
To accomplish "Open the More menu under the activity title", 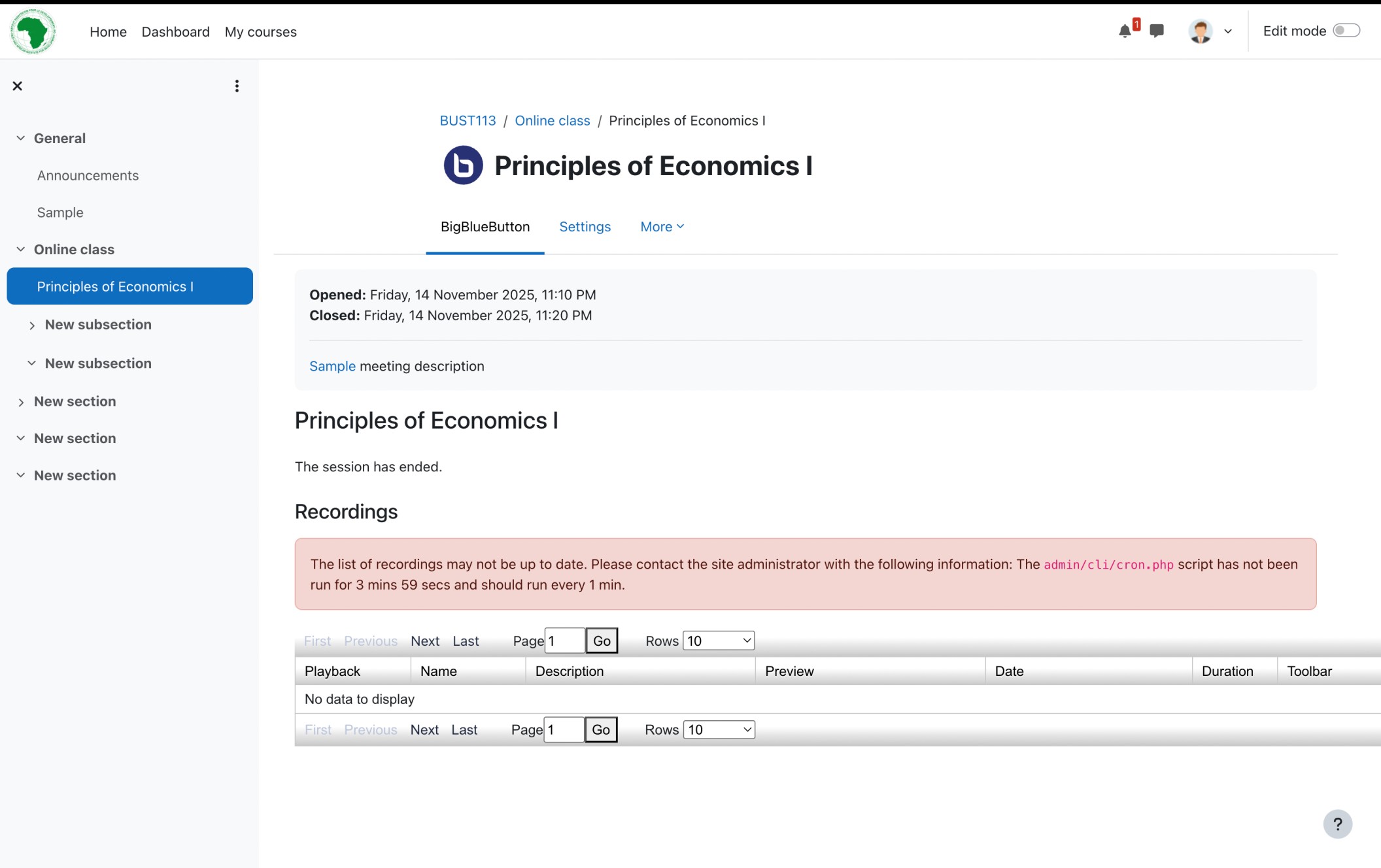I will (661, 226).
